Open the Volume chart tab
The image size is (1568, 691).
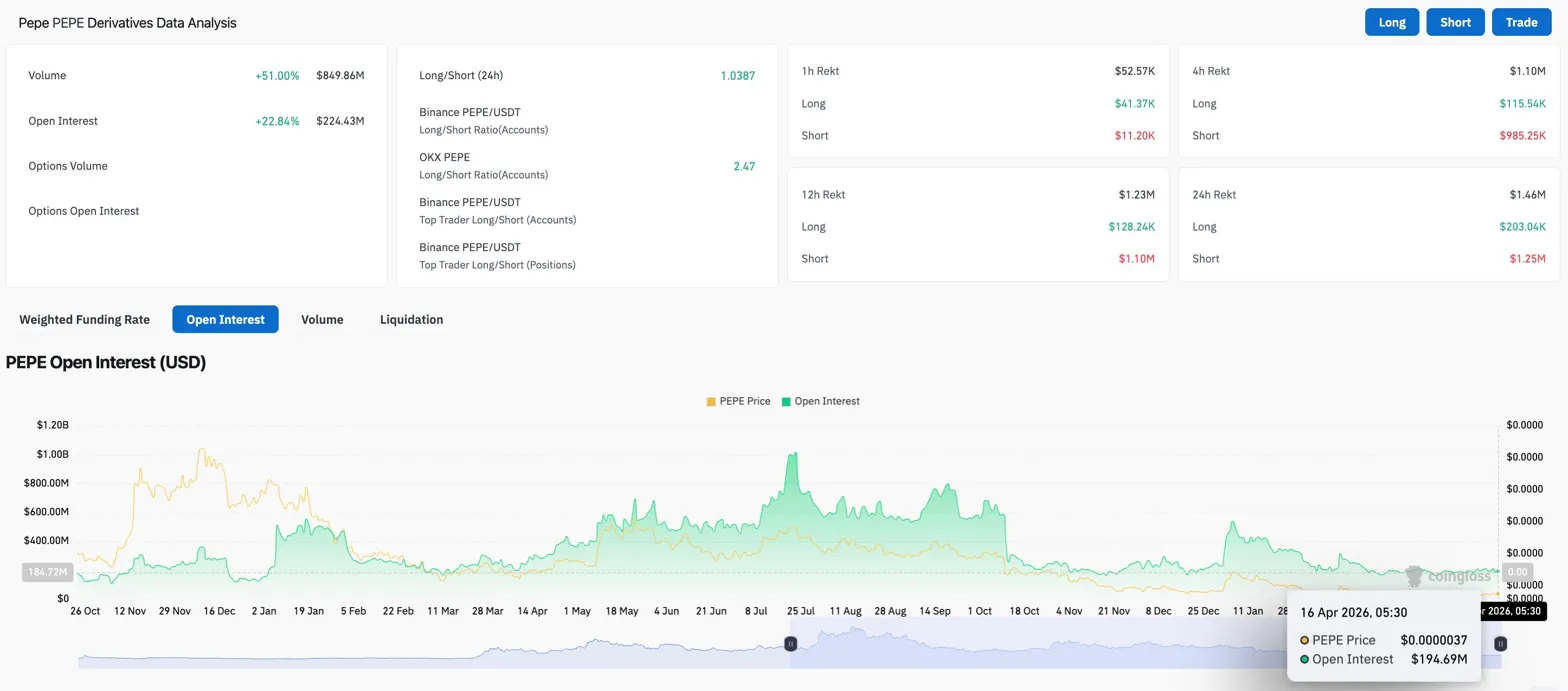(x=322, y=320)
